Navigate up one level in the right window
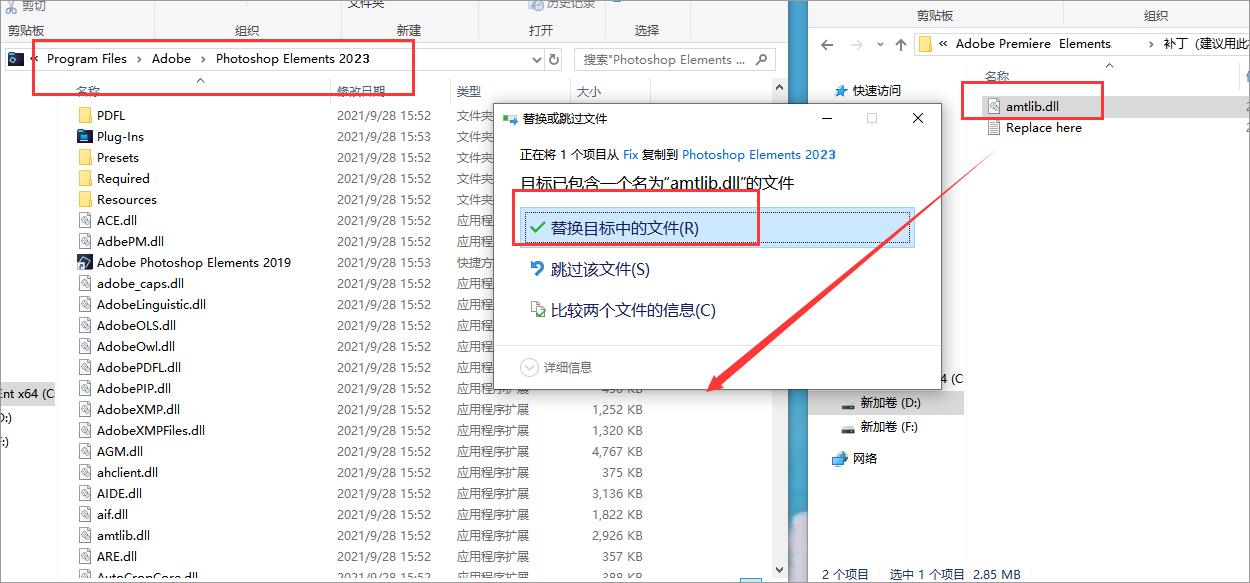The height and width of the screenshot is (583, 1250). click(901, 44)
